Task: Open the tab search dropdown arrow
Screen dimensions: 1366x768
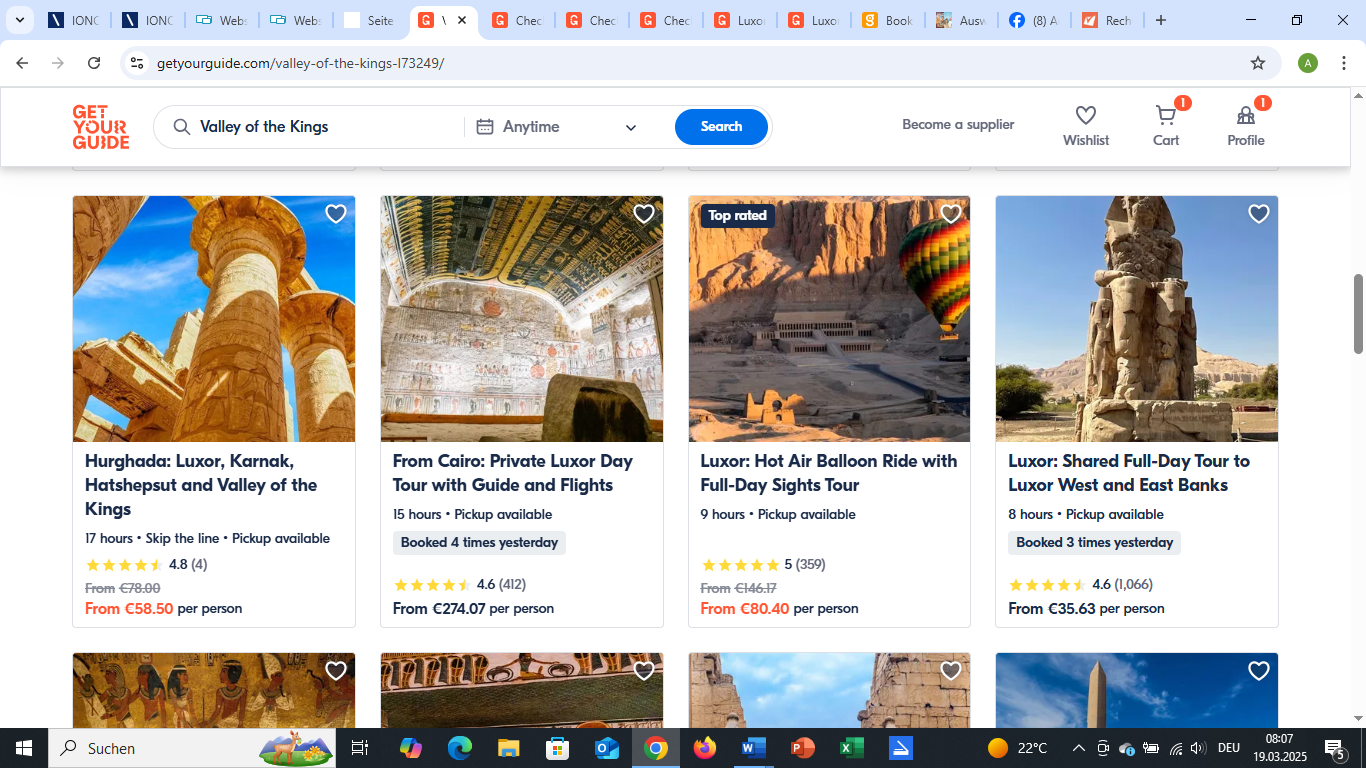Action: tap(20, 20)
